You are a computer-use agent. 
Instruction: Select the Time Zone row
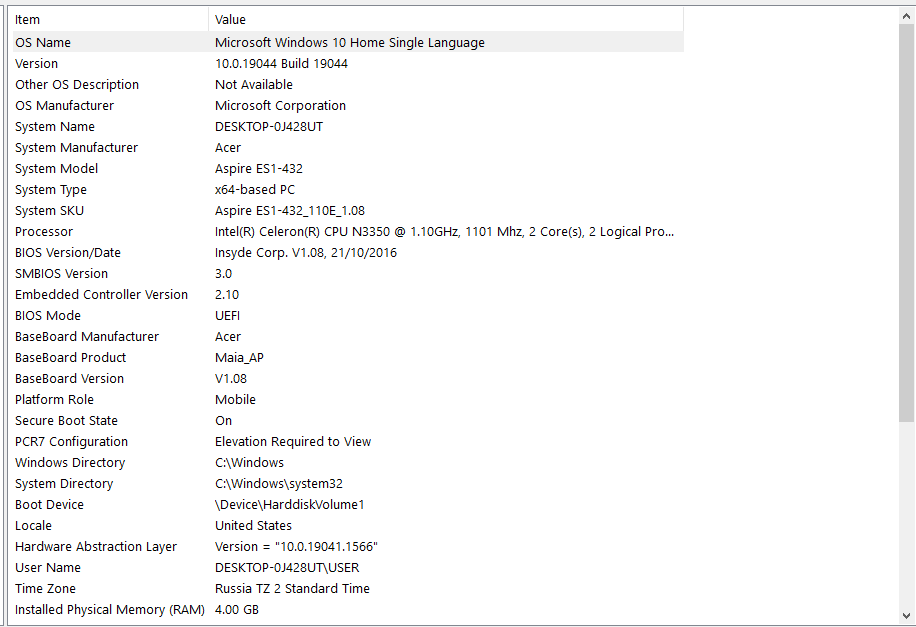[x=348, y=590]
